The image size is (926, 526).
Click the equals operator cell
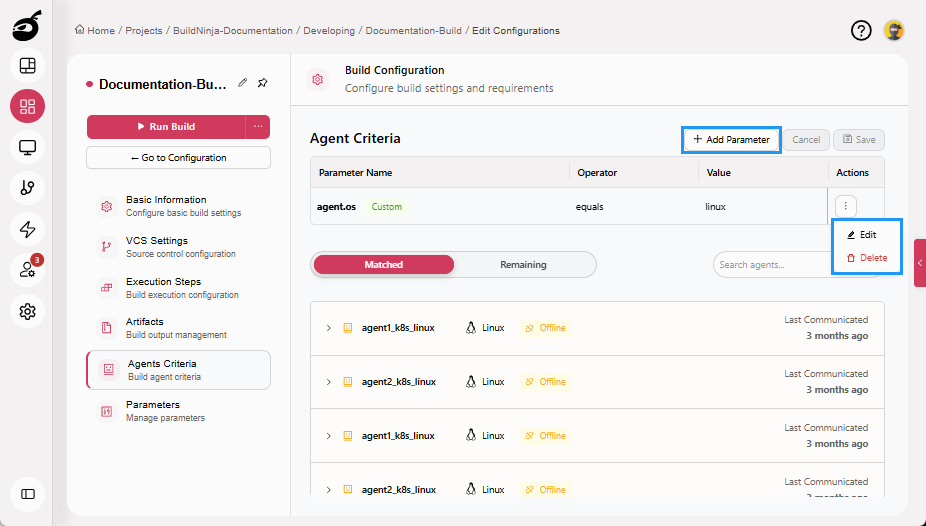589,207
